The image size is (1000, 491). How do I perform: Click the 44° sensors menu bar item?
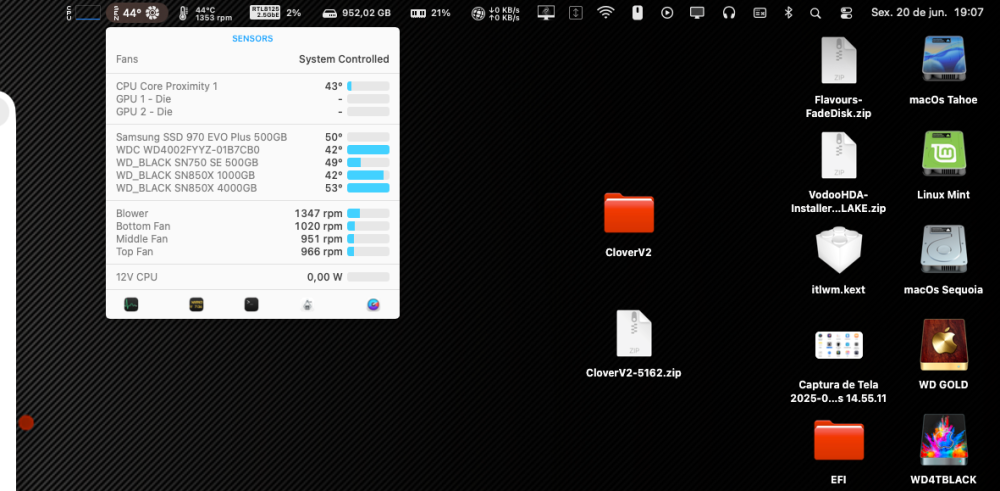pos(137,13)
